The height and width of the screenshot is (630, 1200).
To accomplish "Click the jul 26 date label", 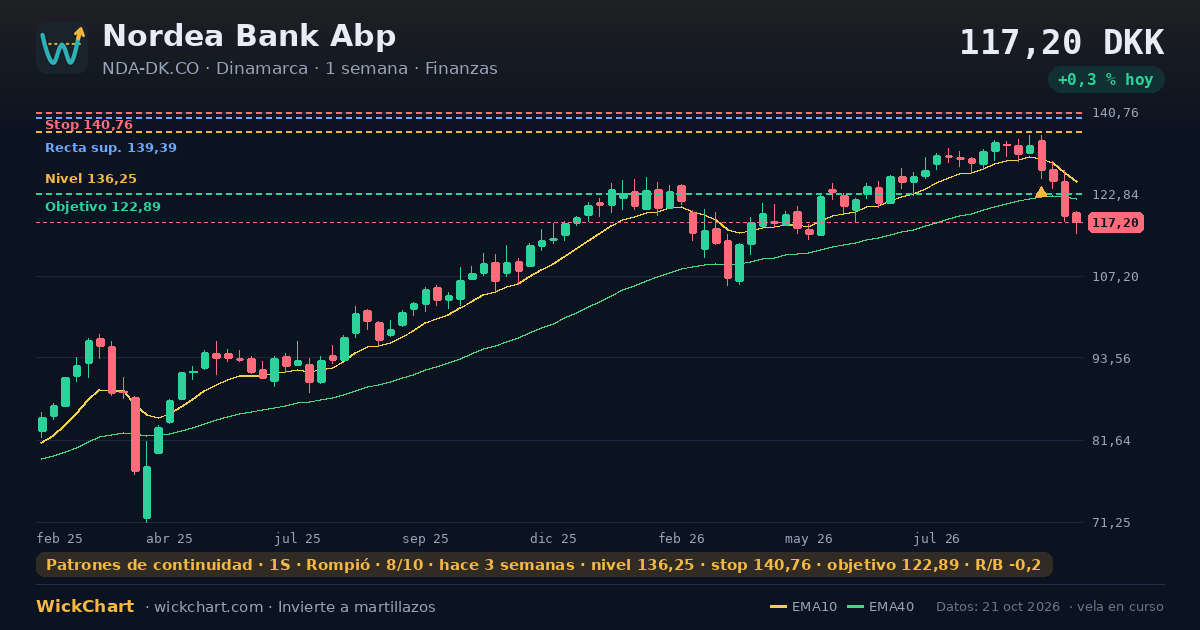I will pos(937,538).
